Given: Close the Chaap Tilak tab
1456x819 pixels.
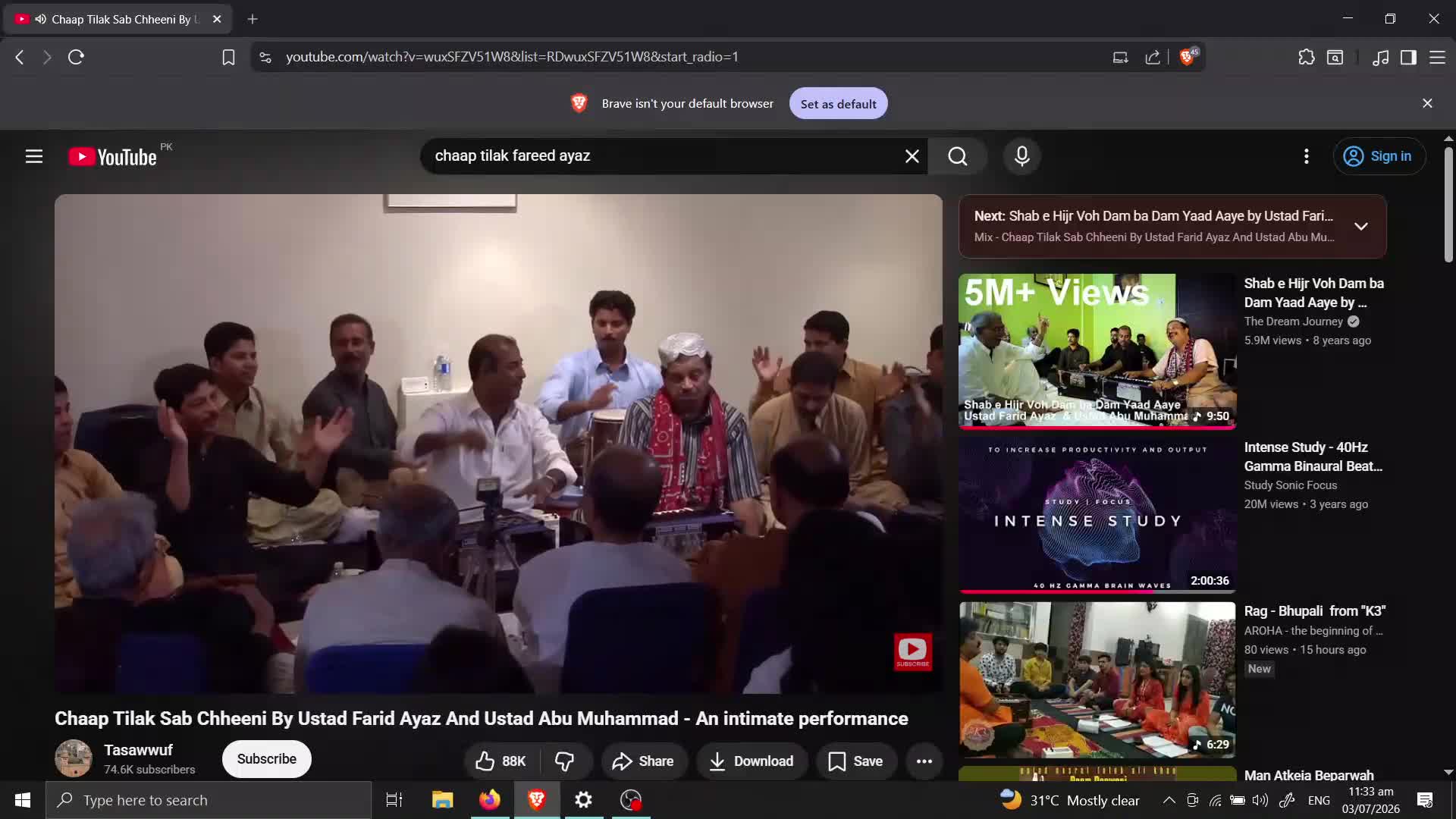Looking at the screenshot, I should [x=217, y=19].
